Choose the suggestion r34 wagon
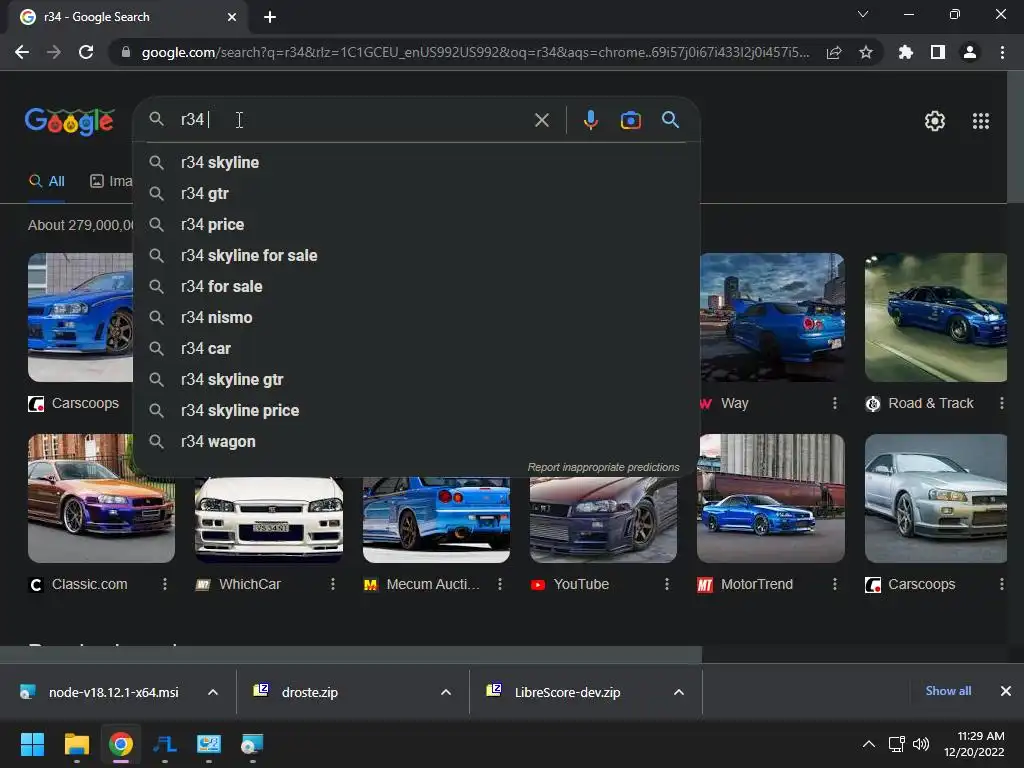This screenshot has width=1024, height=768. pos(416,441)
